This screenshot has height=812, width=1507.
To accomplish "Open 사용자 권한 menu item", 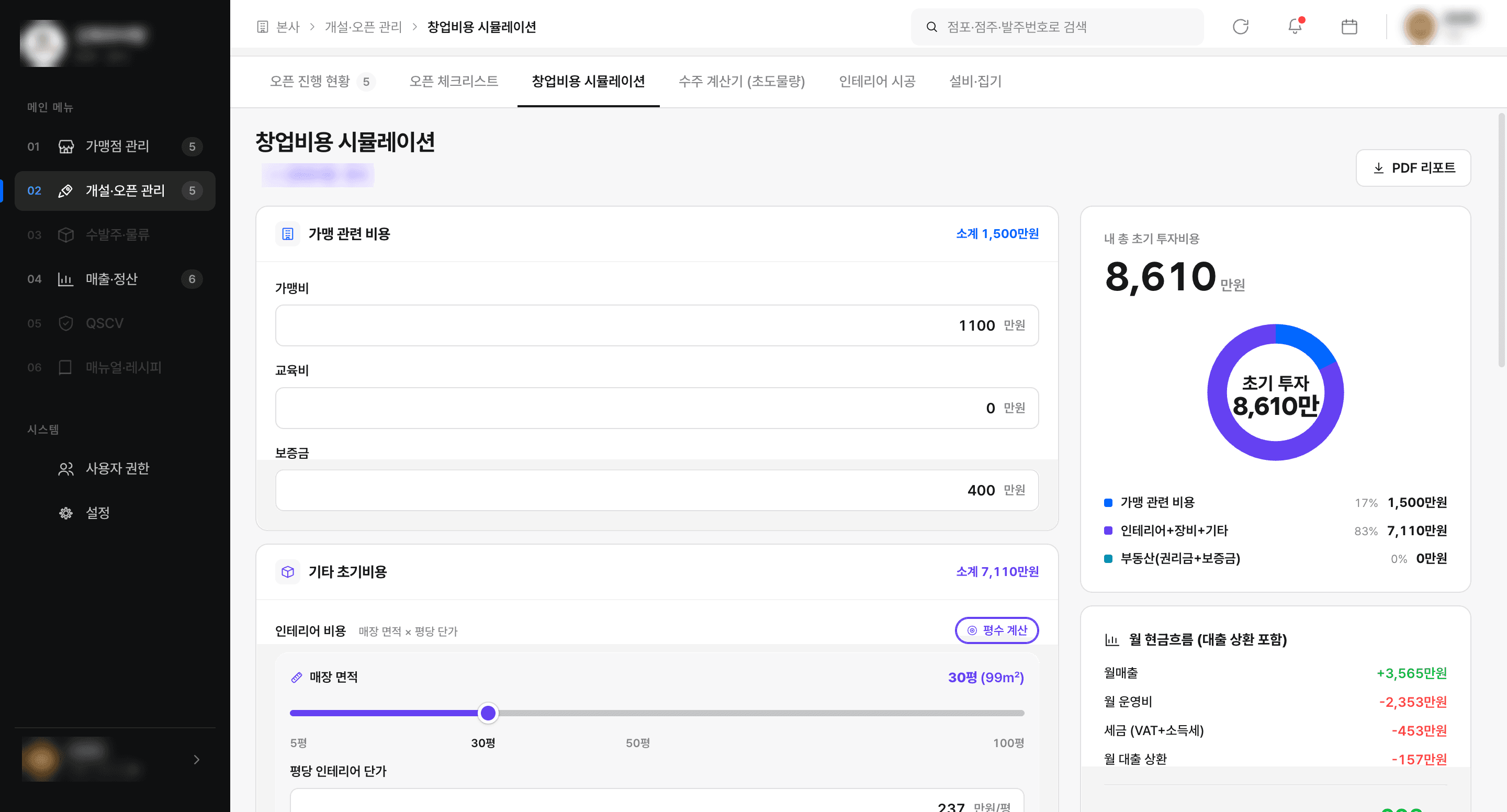I will 115,469.
